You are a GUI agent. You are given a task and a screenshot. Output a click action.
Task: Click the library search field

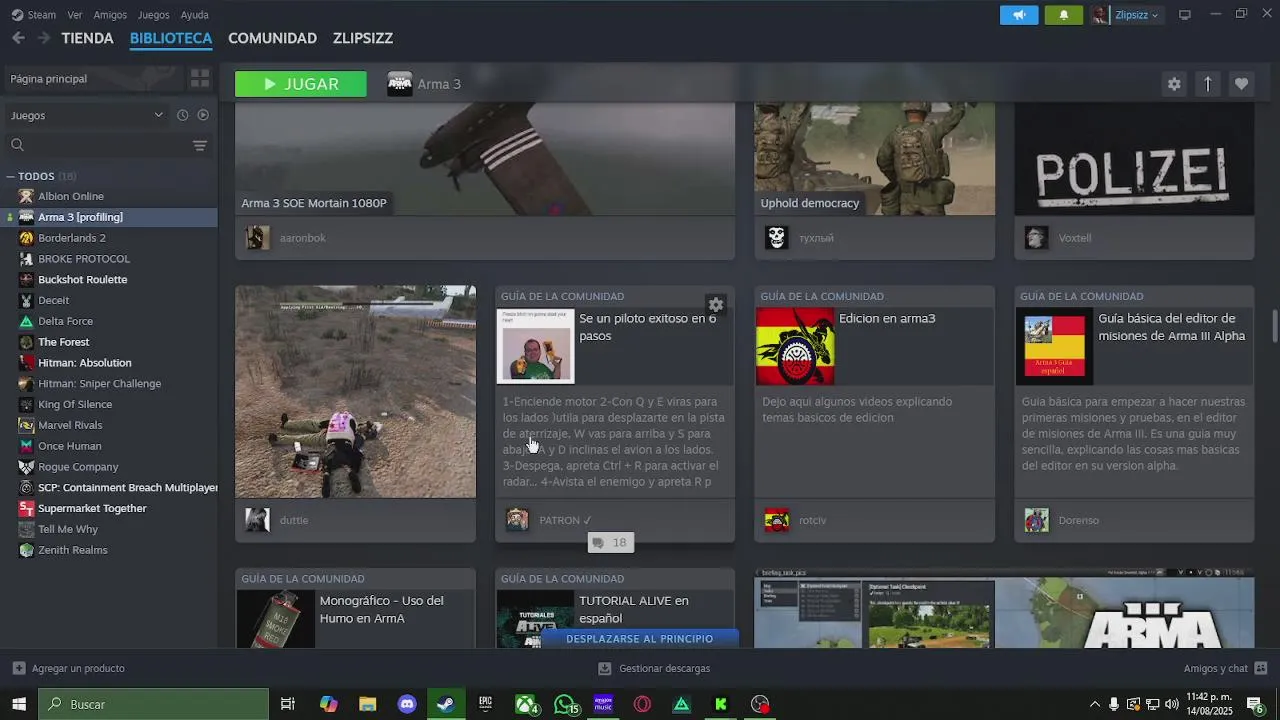coord(96,145)
